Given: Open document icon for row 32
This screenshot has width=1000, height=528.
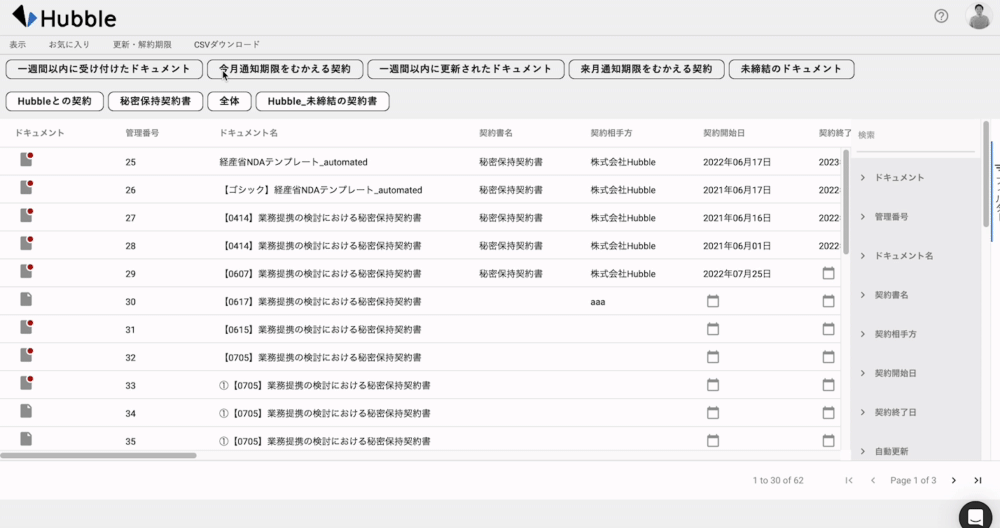Looking at the screenshot, I should (26, 355).
